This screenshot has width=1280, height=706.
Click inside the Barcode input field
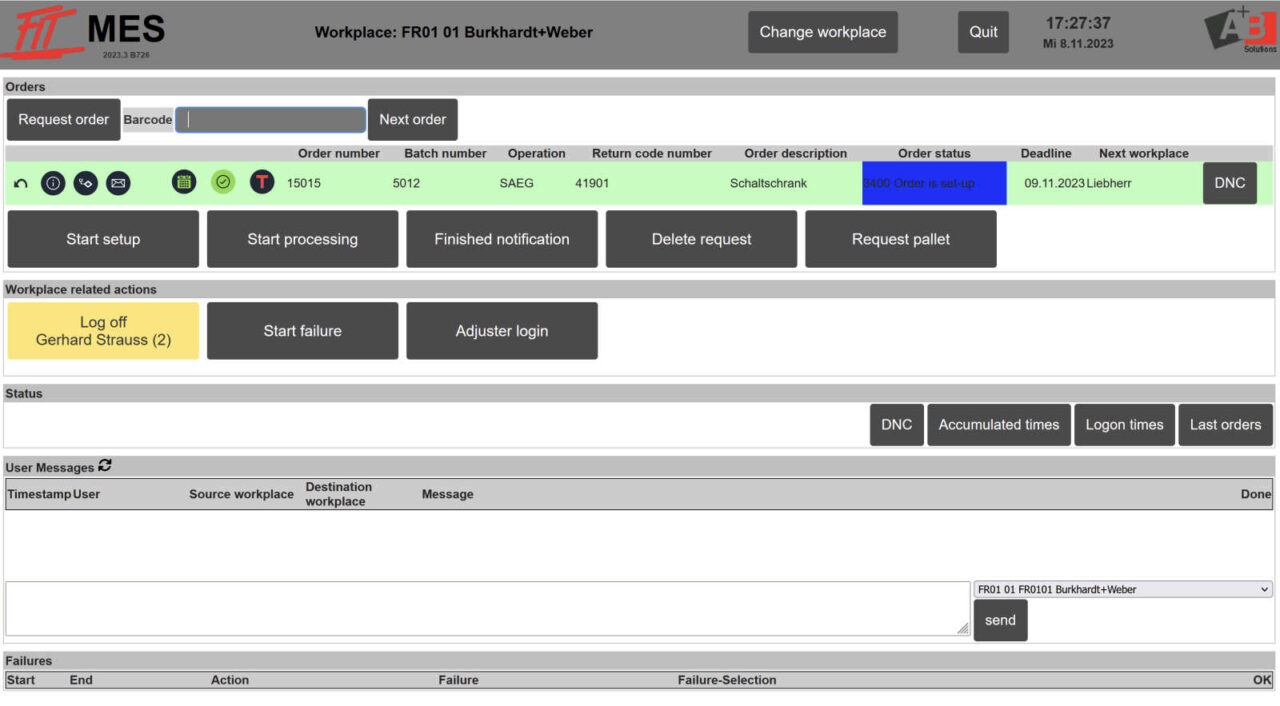coord(270,119)
